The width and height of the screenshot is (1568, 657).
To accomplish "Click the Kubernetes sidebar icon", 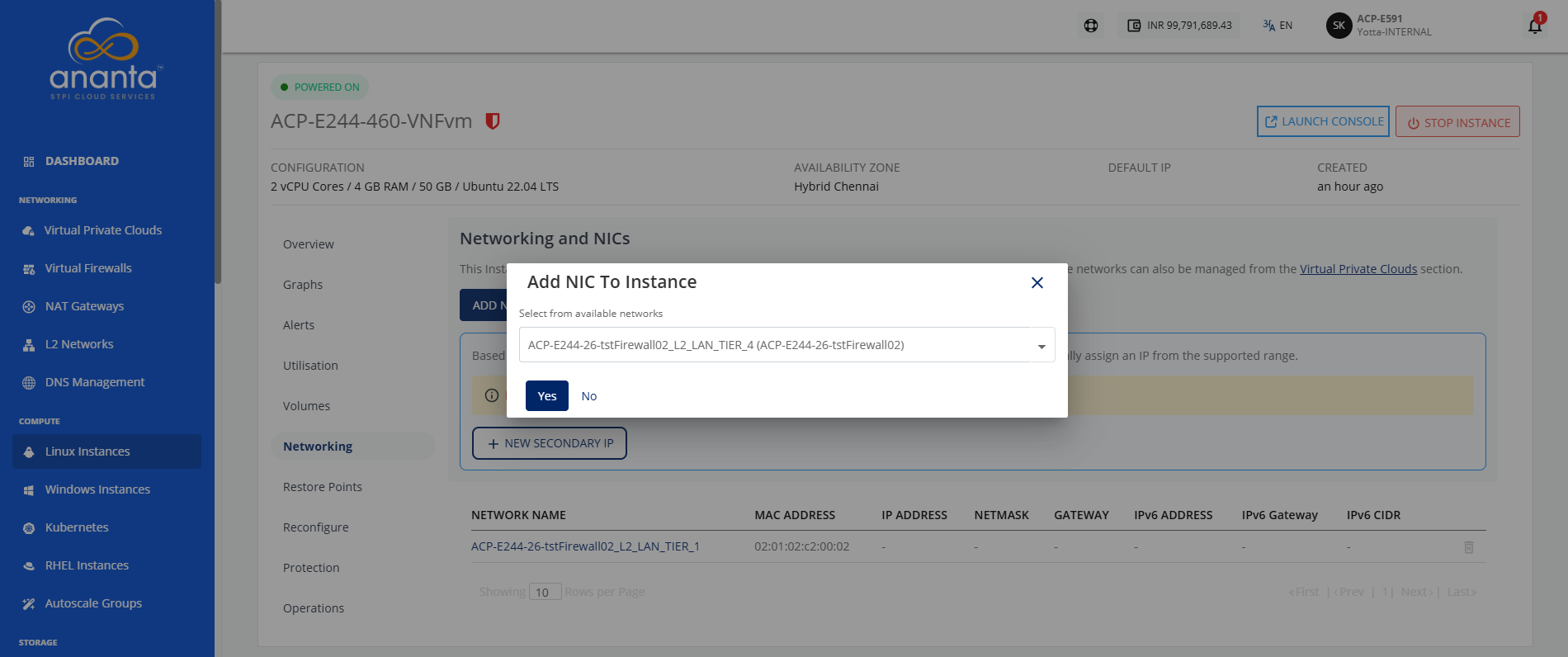I will pos(29,528).
